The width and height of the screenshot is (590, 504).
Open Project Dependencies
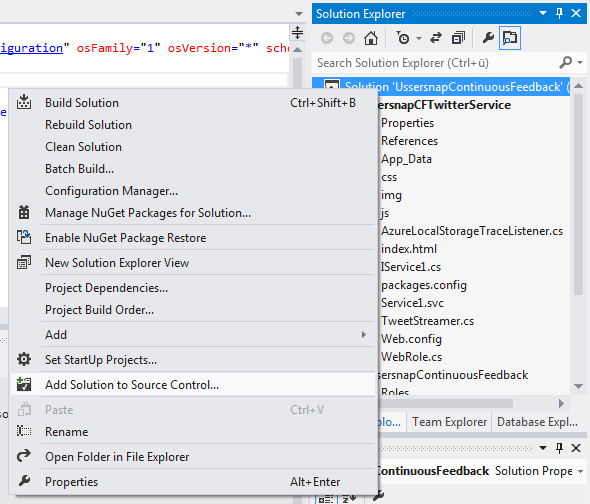coord(193,288)
